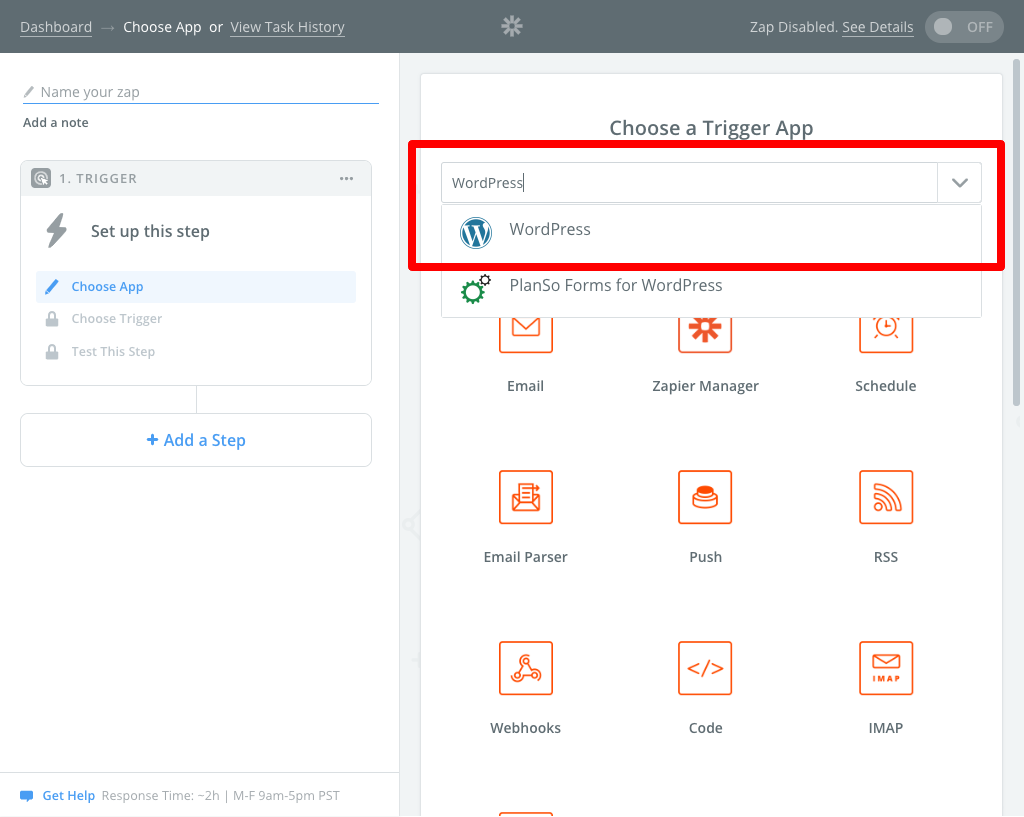Click pencil icon next to zap name
Screen dimensions: 1024x817
[x=29, y=91]
